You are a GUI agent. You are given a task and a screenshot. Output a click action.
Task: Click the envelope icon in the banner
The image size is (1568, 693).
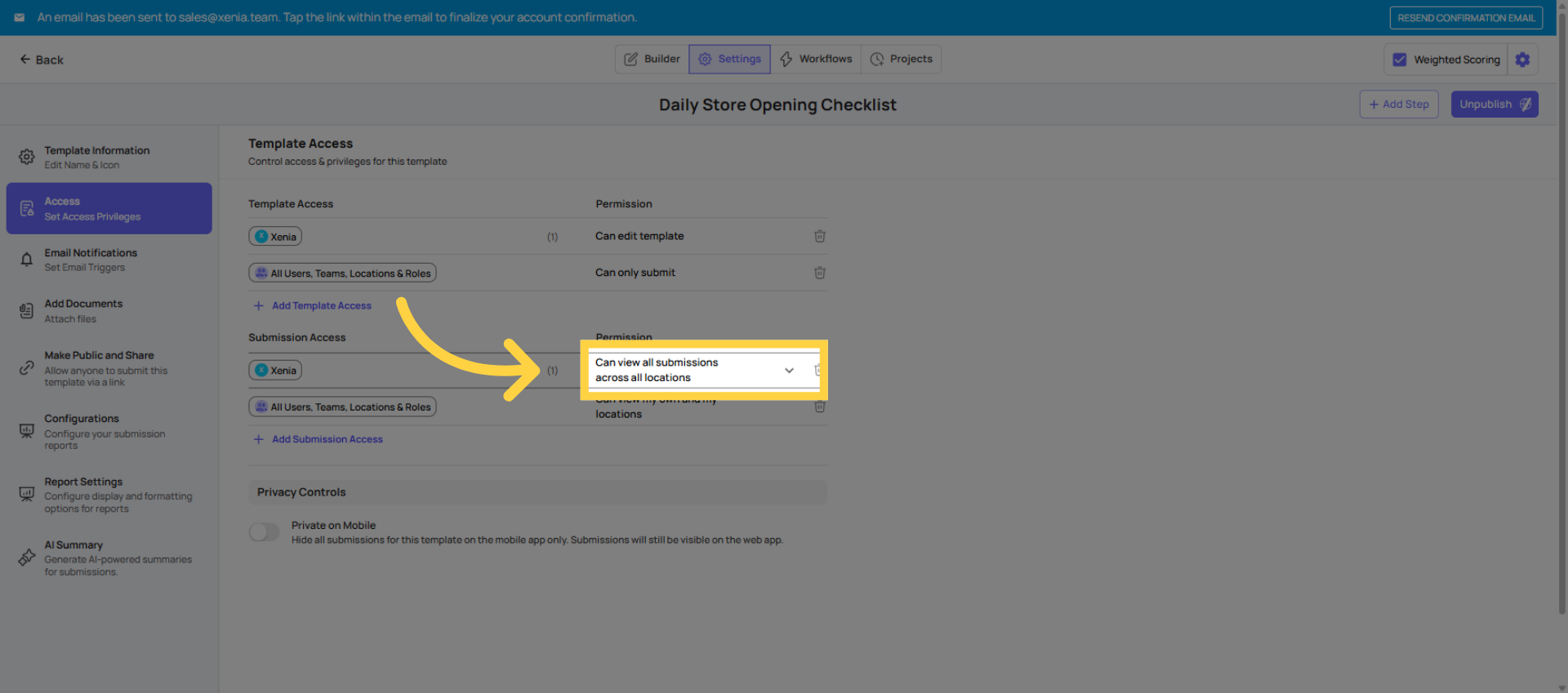(x=19, y=17)
